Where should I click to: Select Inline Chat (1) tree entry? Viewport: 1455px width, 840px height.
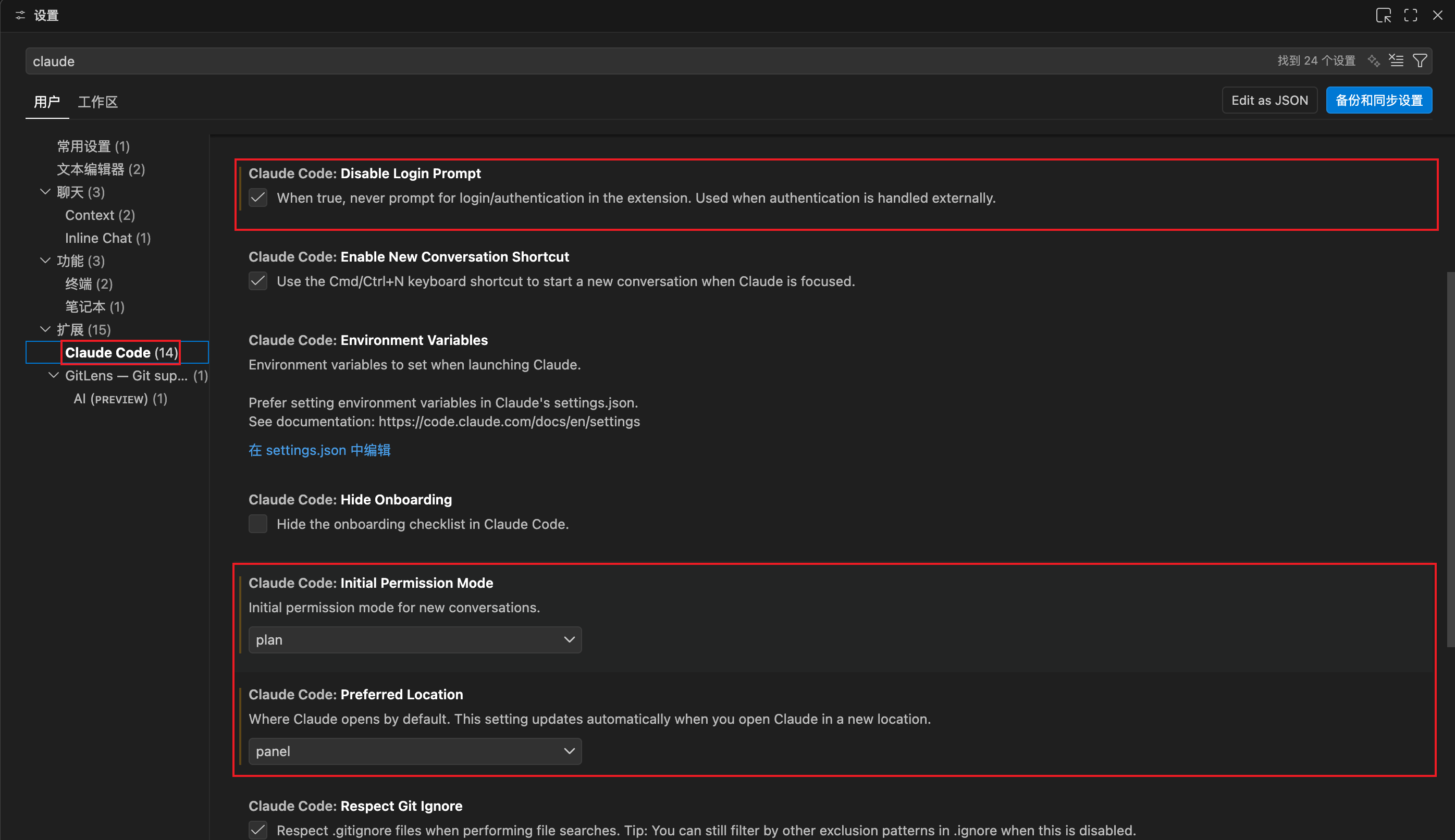point(108,238)
